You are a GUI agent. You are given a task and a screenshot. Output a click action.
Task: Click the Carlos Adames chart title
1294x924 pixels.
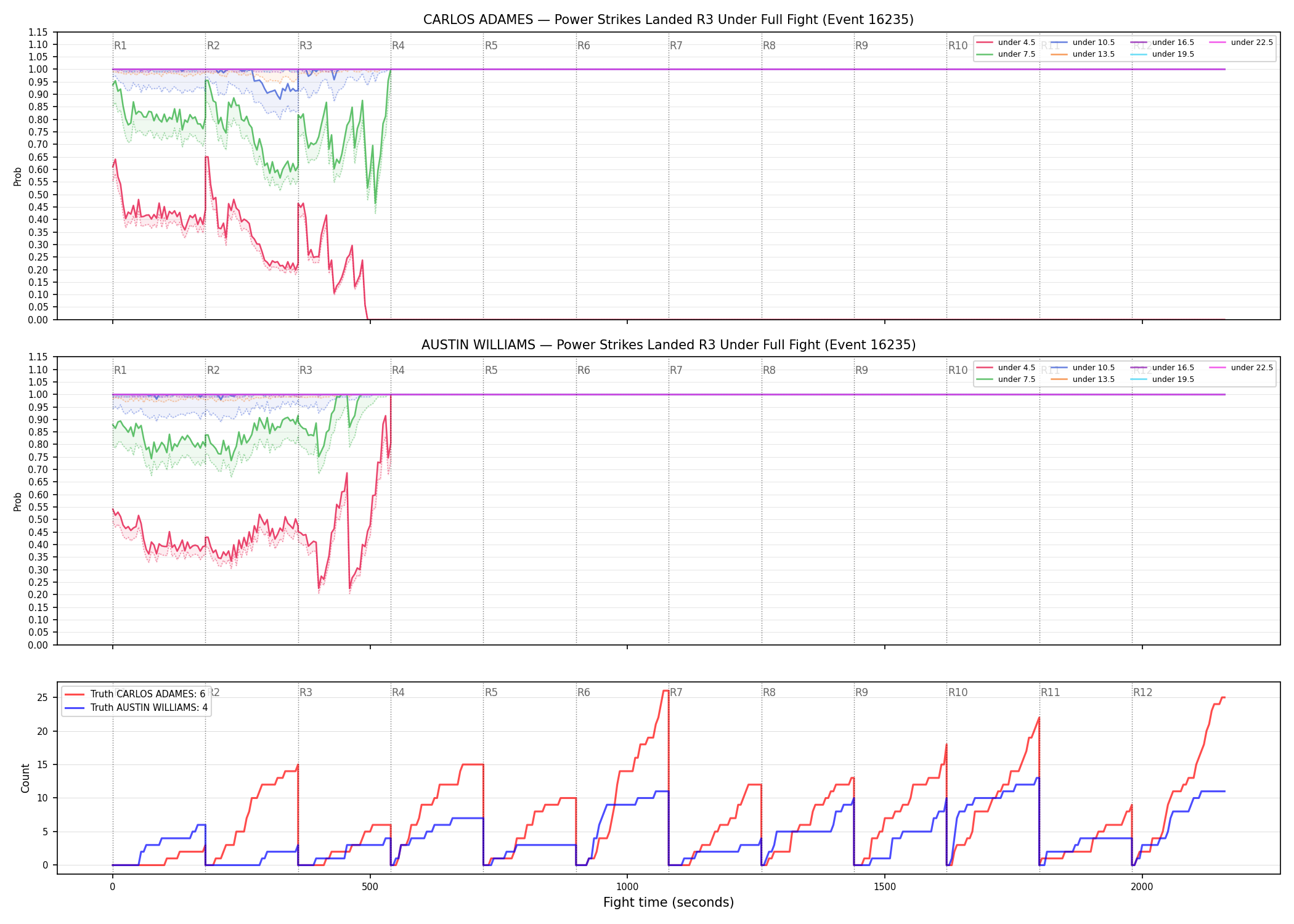668,20
